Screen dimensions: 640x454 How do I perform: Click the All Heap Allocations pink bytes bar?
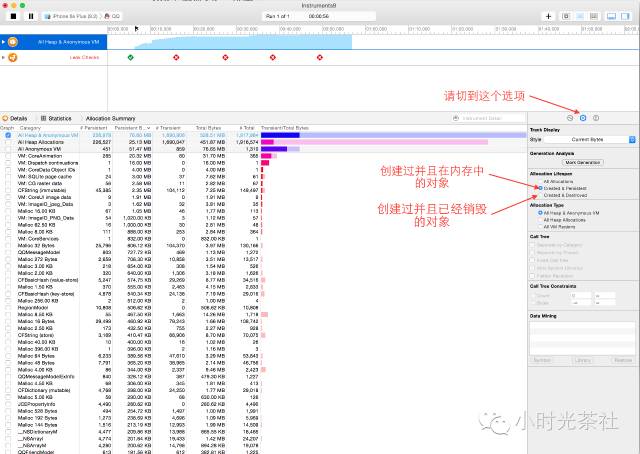pos(374,142)
